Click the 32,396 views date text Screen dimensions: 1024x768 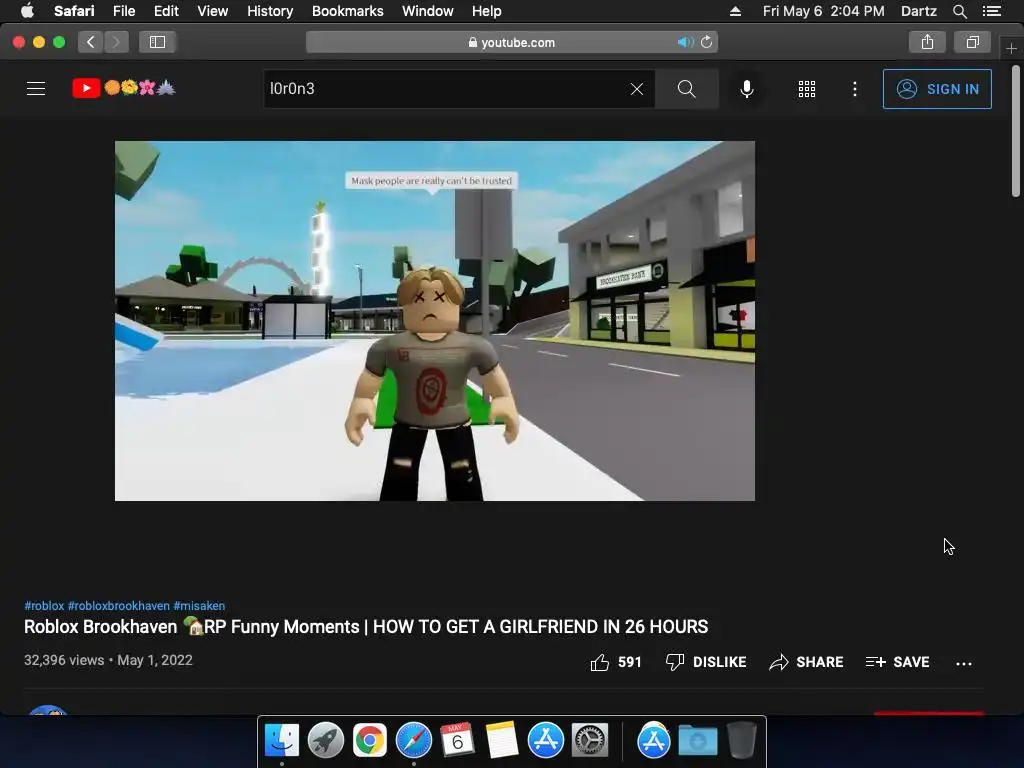pos(108,660)
